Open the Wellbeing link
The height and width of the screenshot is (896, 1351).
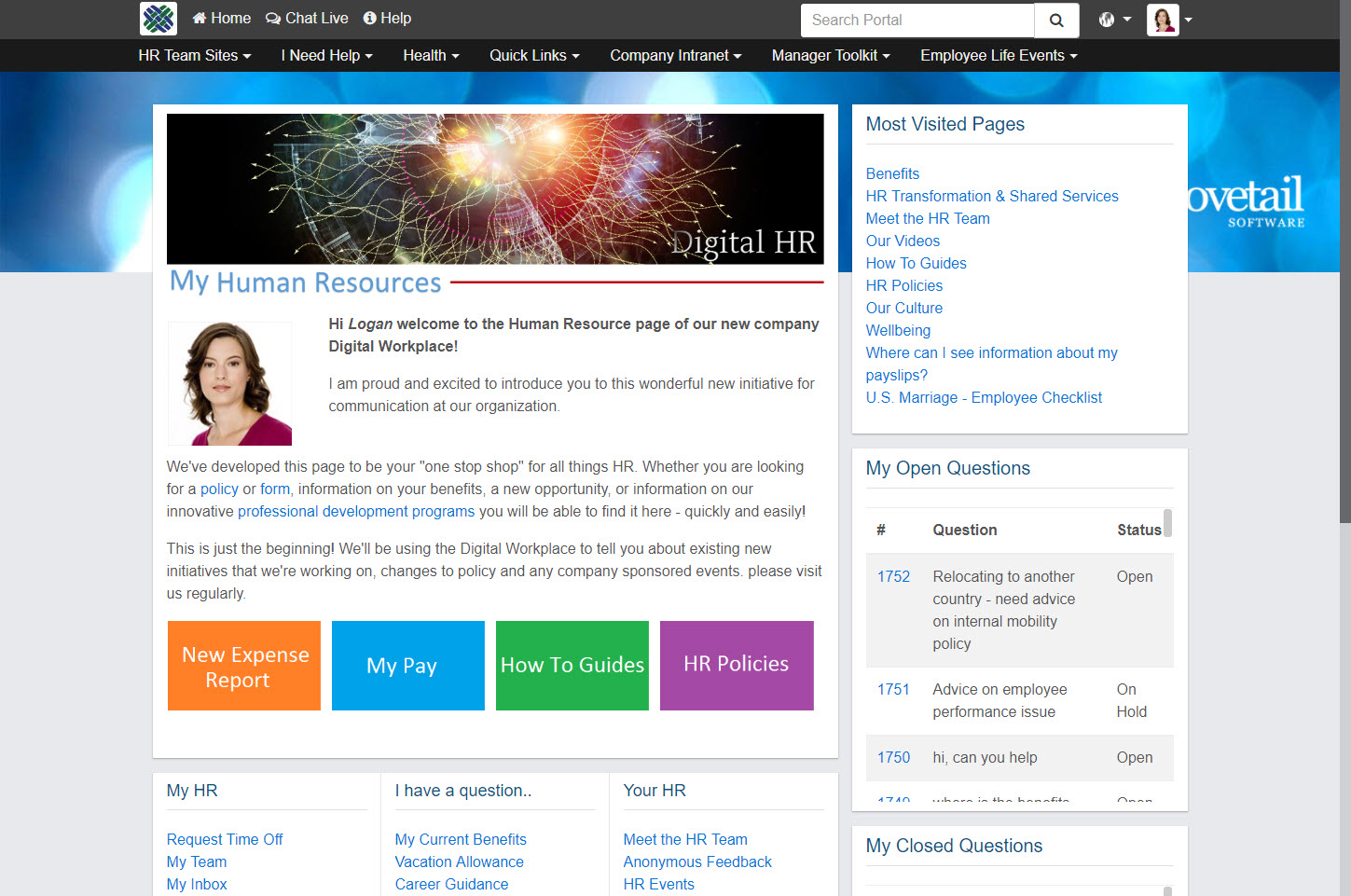(x=898, y=331)
